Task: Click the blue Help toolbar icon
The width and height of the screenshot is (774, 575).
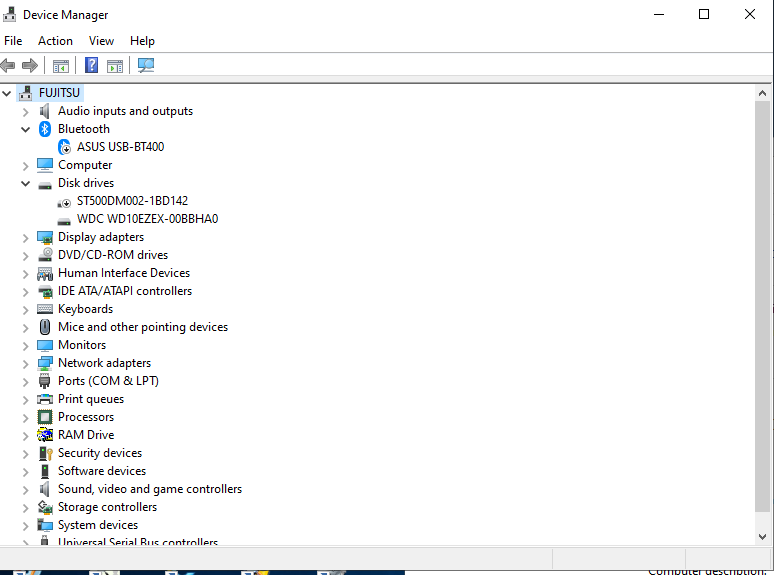Action: 91,66
